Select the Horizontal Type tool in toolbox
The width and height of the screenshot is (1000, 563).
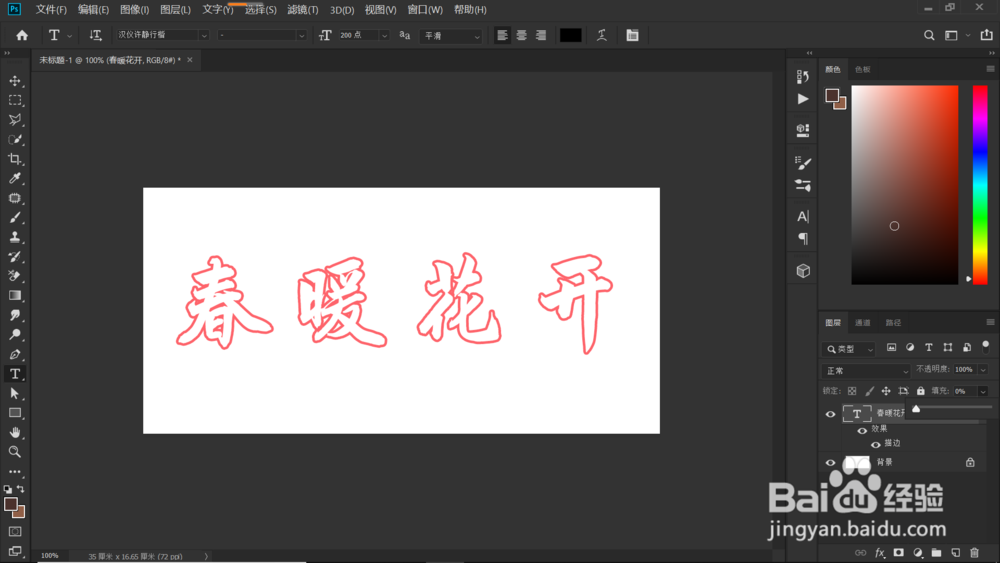tap(15, 374)
